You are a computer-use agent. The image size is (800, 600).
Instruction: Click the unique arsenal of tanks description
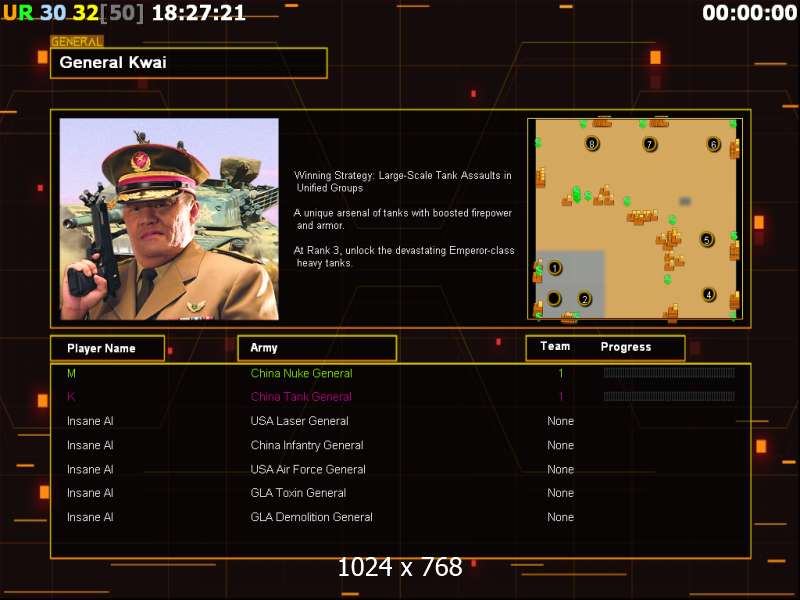pyautogui.click(x=403, y=219)
